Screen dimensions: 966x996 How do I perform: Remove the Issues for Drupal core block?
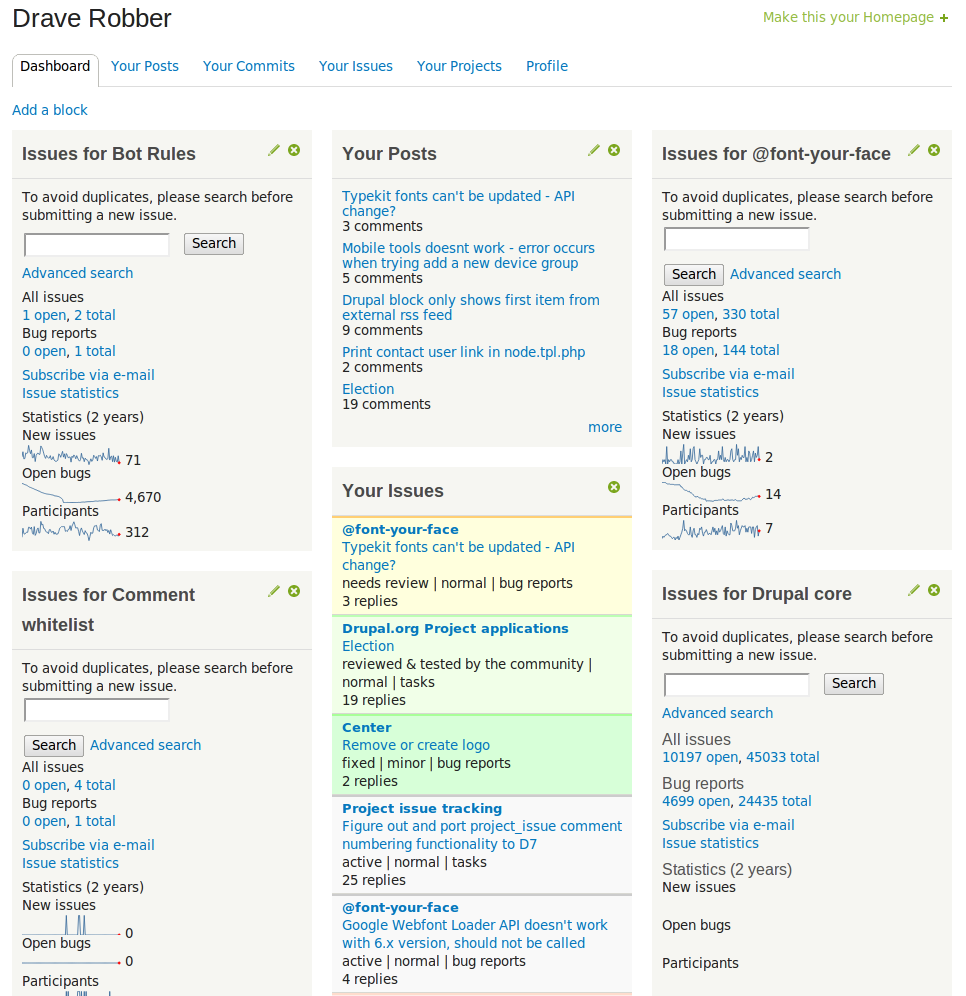pyautogui.click(x=934, y=590)
